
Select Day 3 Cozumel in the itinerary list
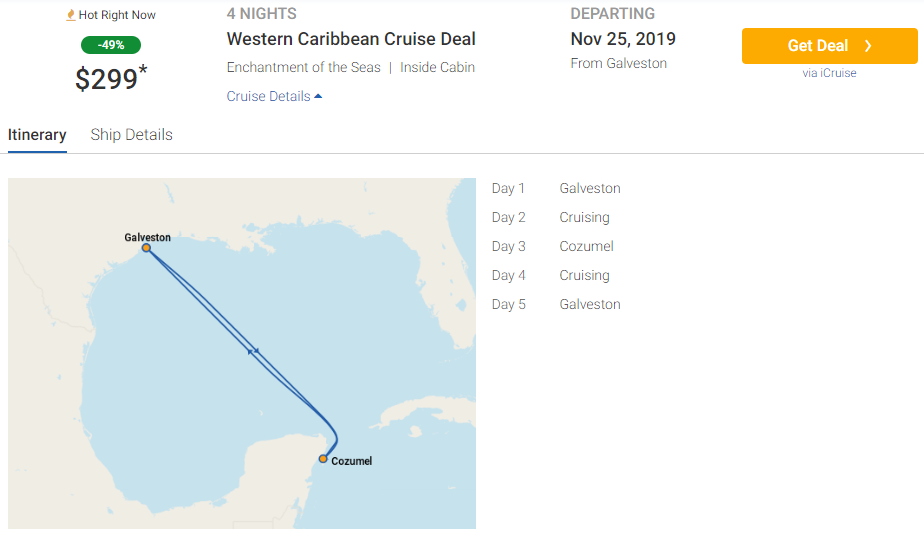(586, 246)
